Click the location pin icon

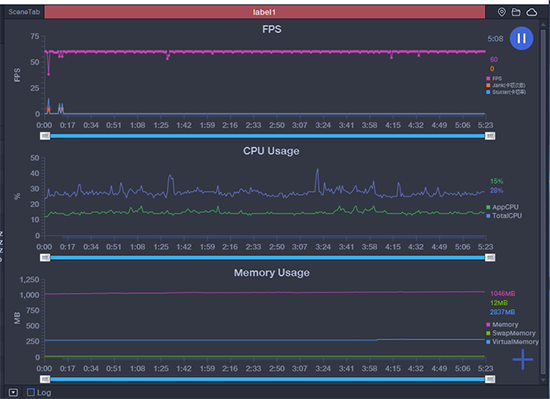click(502, 12)
